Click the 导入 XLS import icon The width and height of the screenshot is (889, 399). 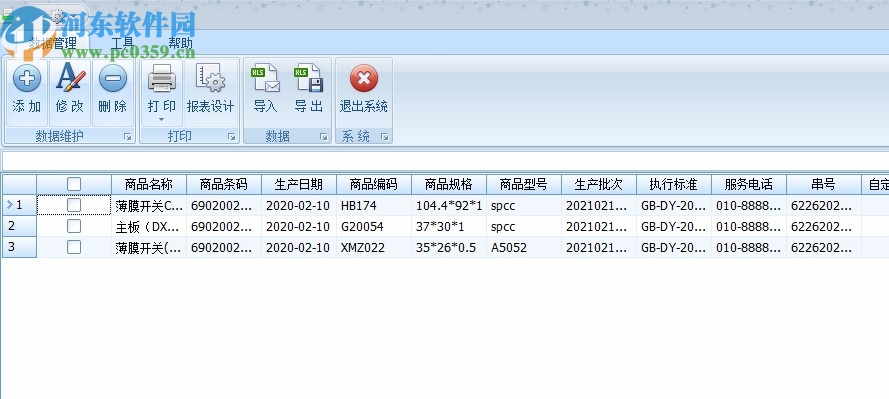[265, 78]
